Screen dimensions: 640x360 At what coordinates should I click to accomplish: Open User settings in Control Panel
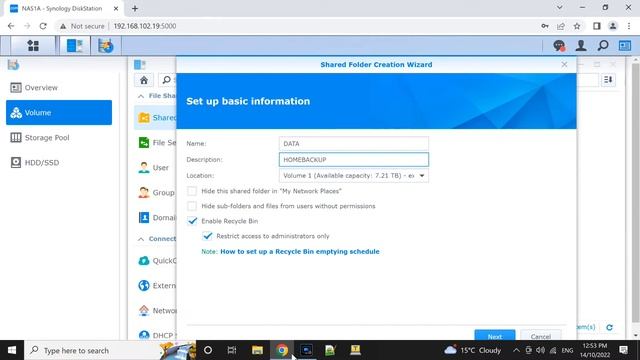click(156, 167)
